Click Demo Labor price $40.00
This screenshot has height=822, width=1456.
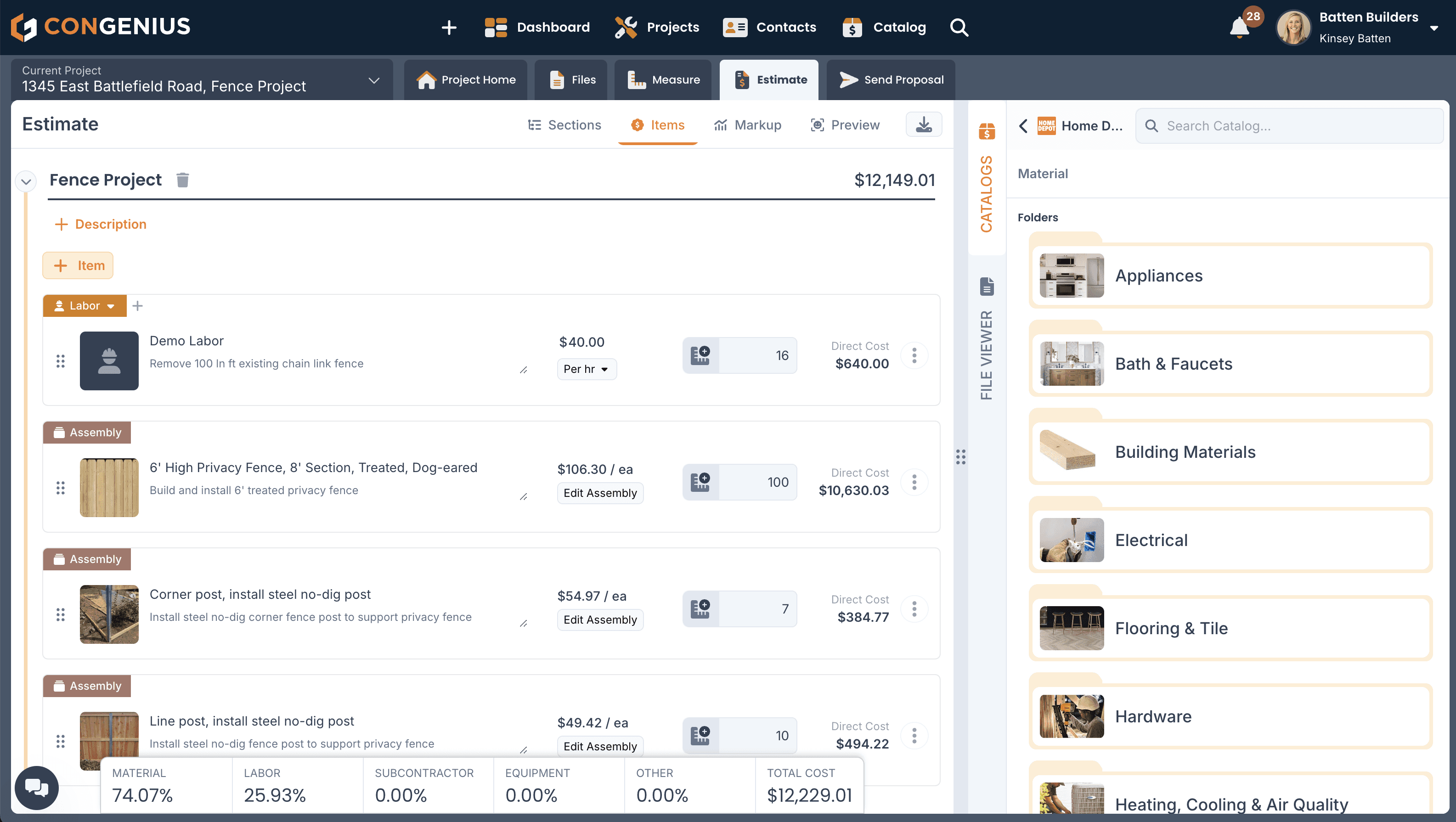(x=581, y=342)
